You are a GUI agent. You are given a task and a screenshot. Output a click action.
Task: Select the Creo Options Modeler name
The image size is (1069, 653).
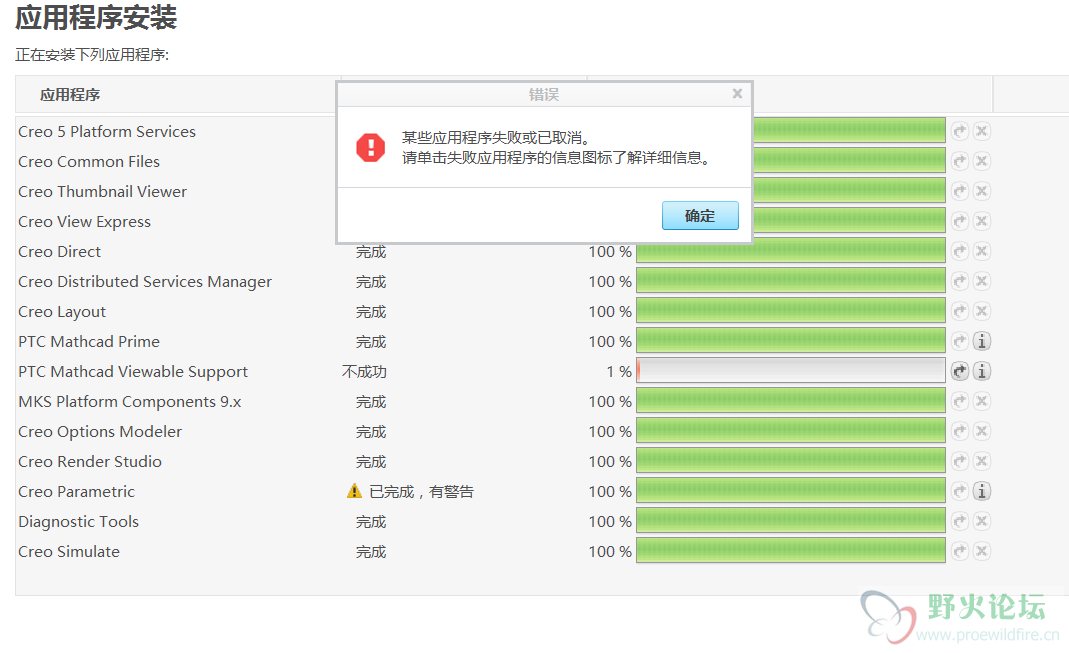(x=100, y=431)
